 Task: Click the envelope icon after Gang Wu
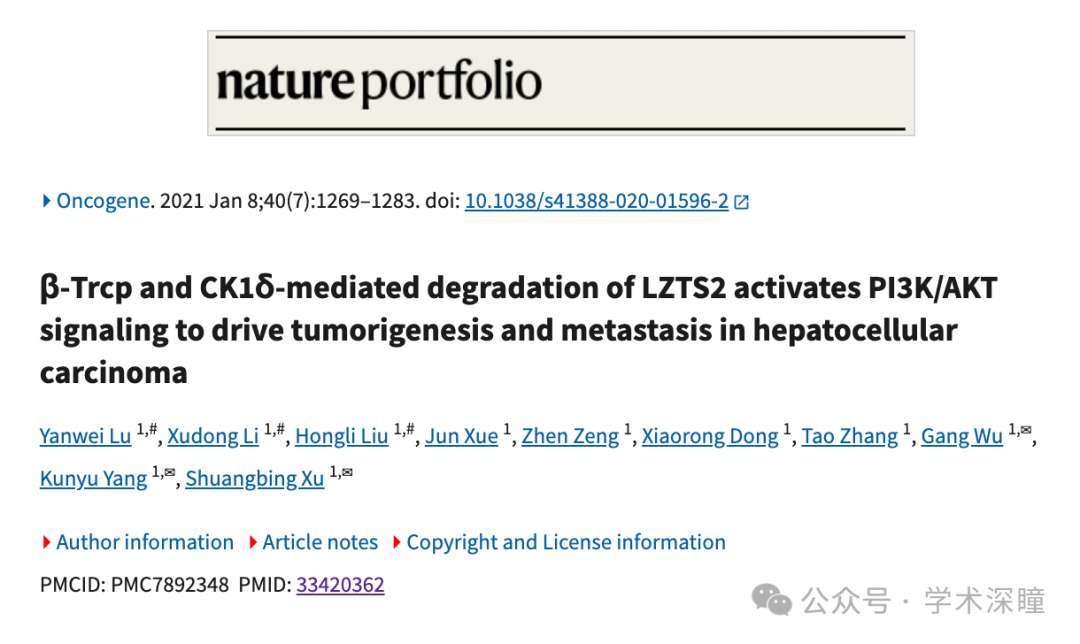(1026, 430)
